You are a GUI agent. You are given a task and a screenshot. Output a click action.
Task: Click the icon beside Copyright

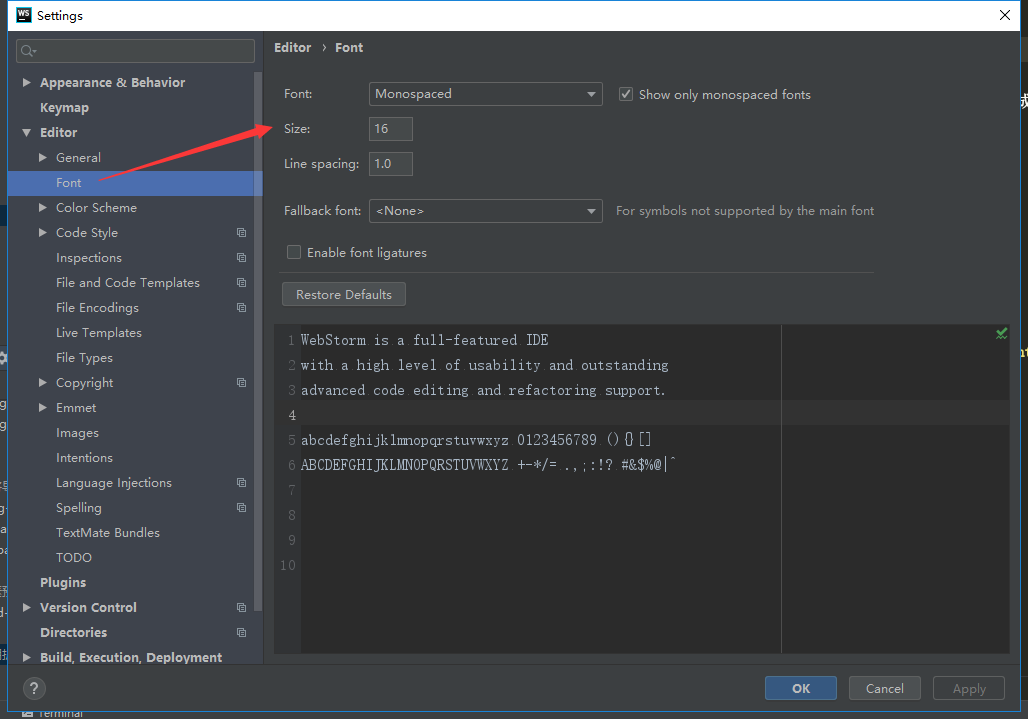(x=241, y=382)
